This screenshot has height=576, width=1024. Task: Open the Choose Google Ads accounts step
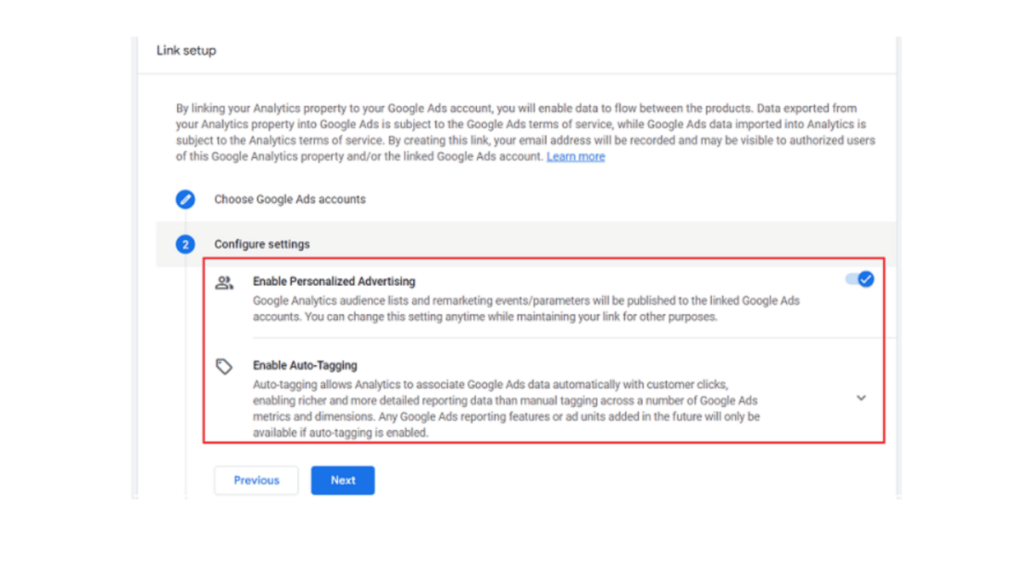pos(290,199)
